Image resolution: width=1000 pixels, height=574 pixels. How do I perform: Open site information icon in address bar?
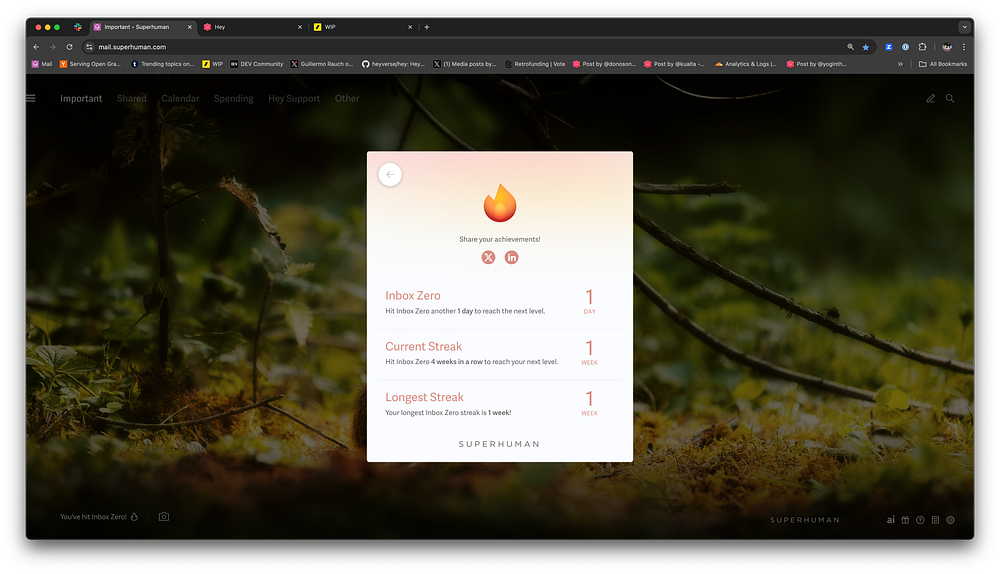point(89,47)
